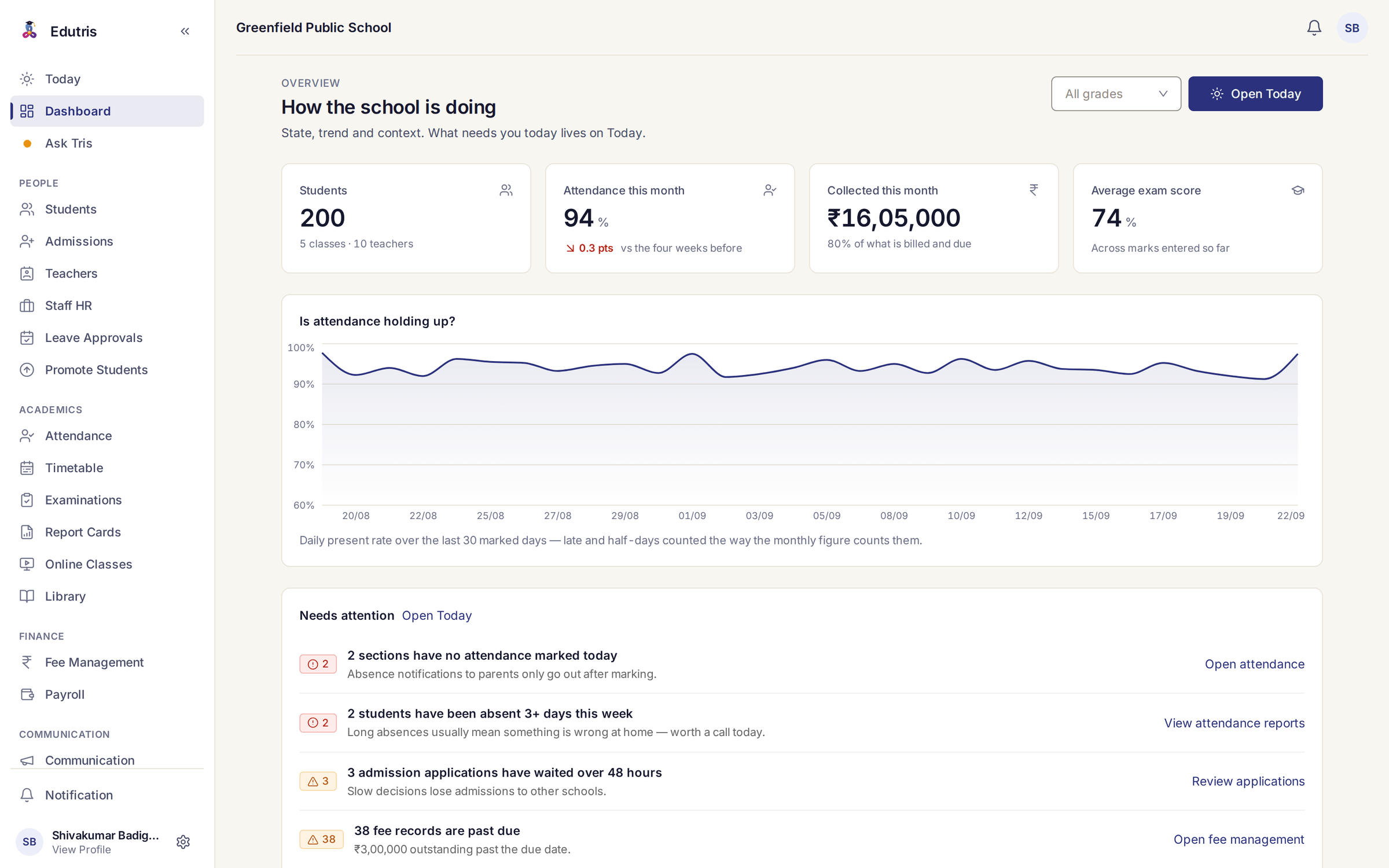The image size is (1389, 868).
Task: Click person-check icon on Attendance this month card
Action: 770,190
